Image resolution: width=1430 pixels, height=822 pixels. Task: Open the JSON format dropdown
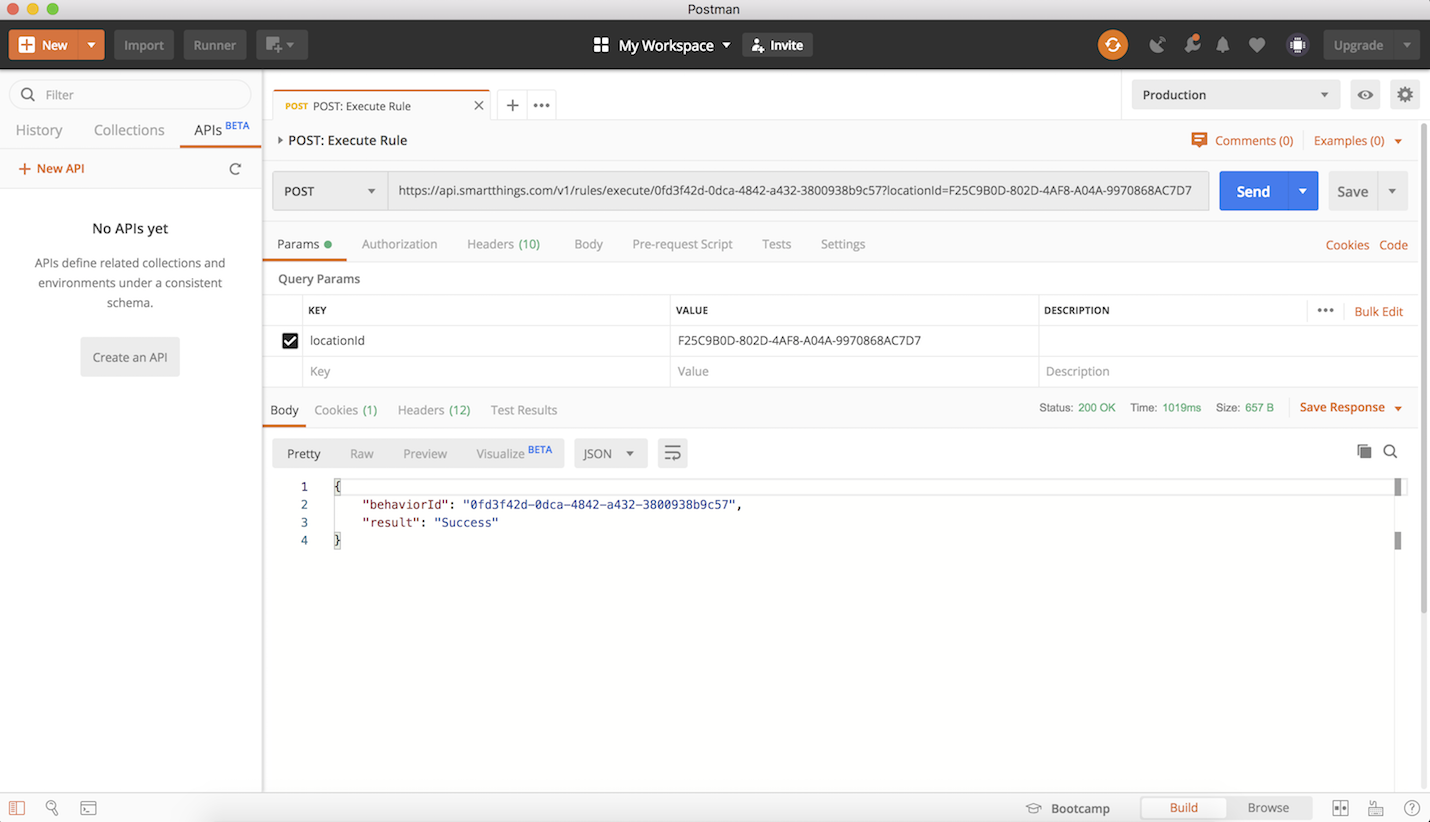(x=609, y=453)
